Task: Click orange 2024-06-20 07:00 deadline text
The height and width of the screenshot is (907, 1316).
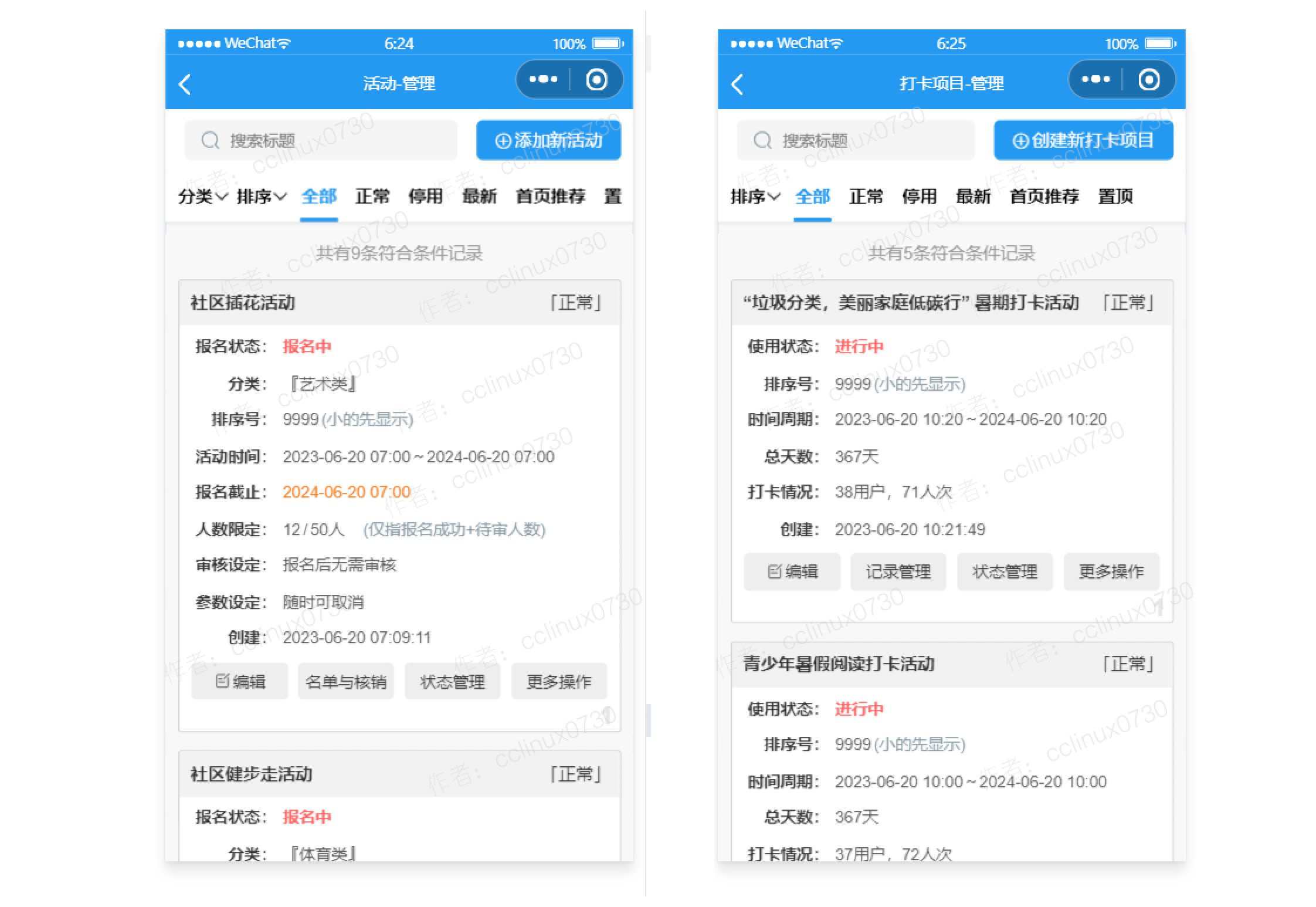Action: click(x=347, y=492)
